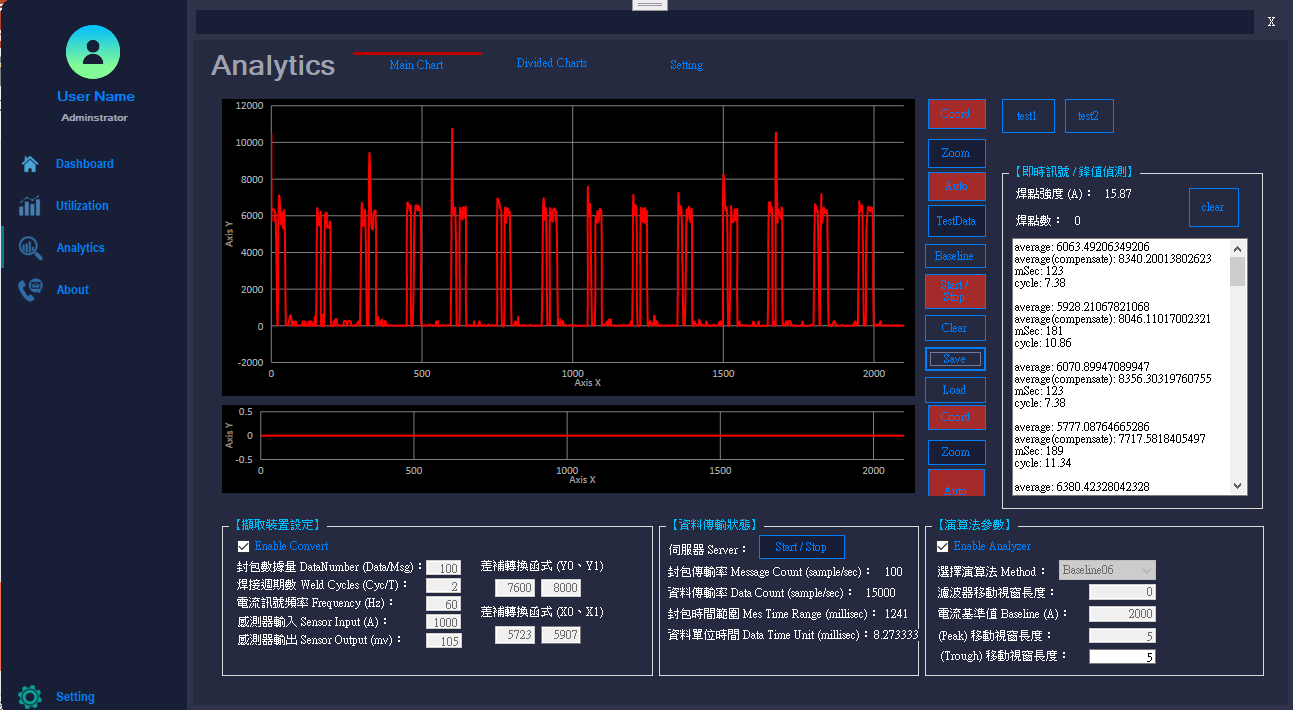This screenshot has width=1293, height=710.
Task: Click the Auto button beside the lower chart
Action: point(956,483)
